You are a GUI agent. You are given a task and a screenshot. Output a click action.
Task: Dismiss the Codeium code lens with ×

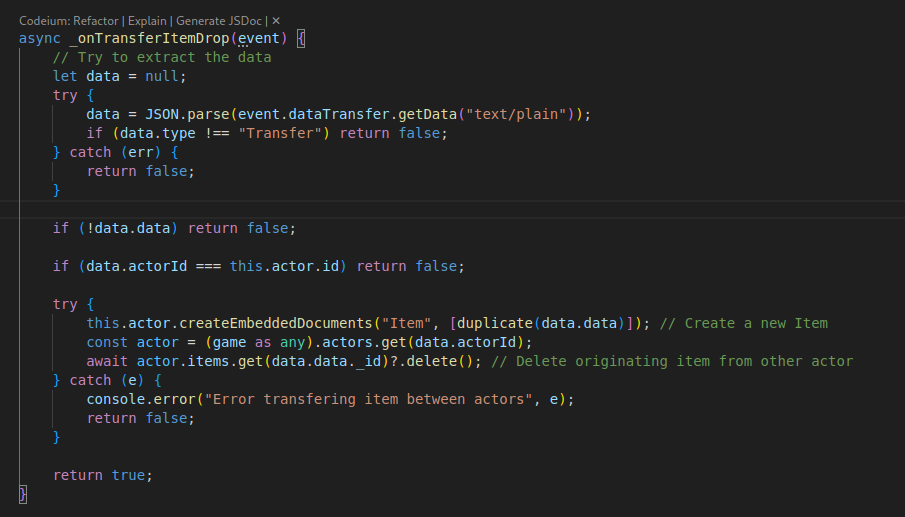[x=276, y=20]
